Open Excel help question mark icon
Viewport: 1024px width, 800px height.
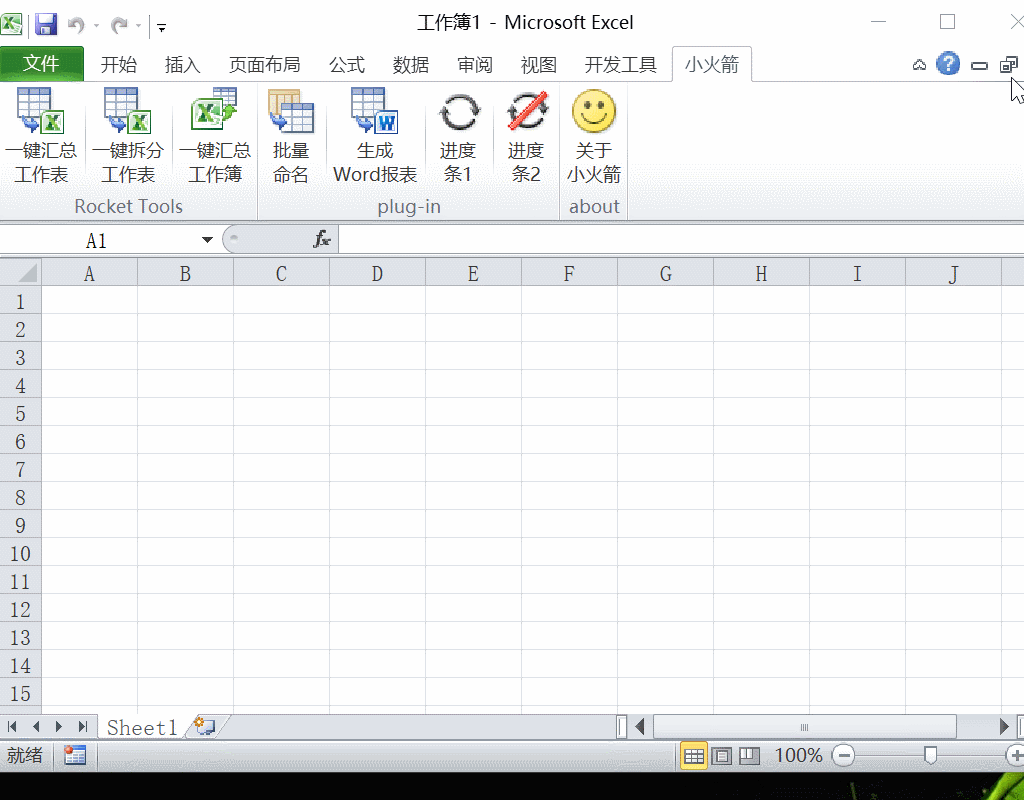[x=948, y=64]
